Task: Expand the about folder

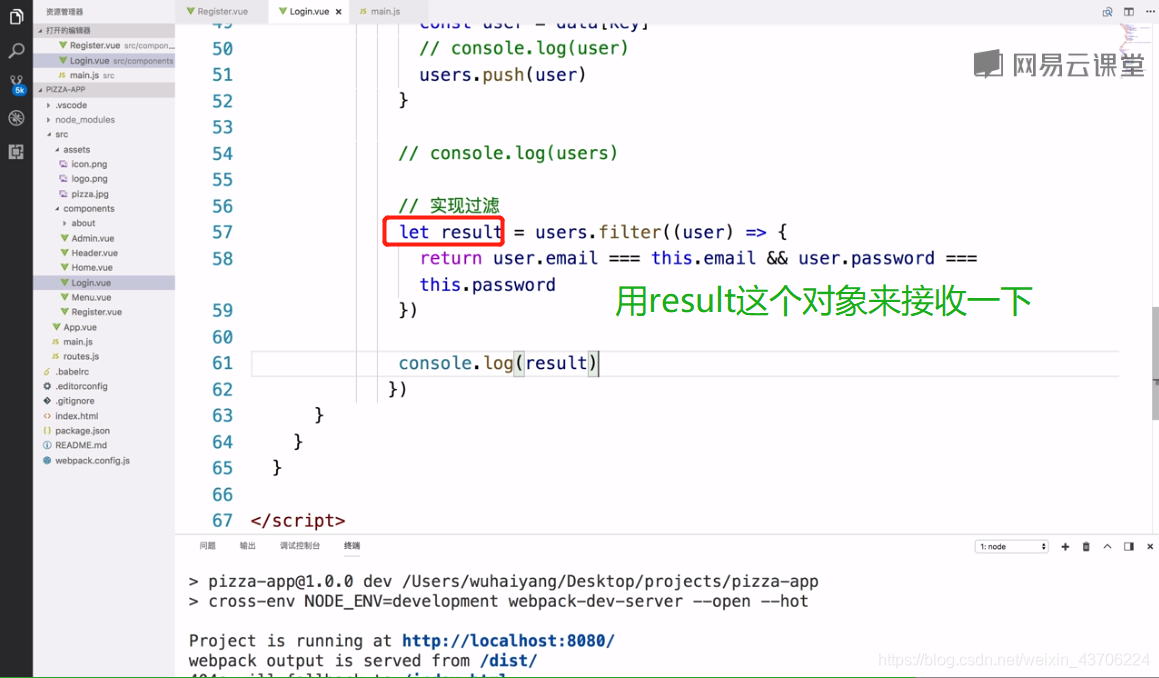Action: (x=103, y=223)
